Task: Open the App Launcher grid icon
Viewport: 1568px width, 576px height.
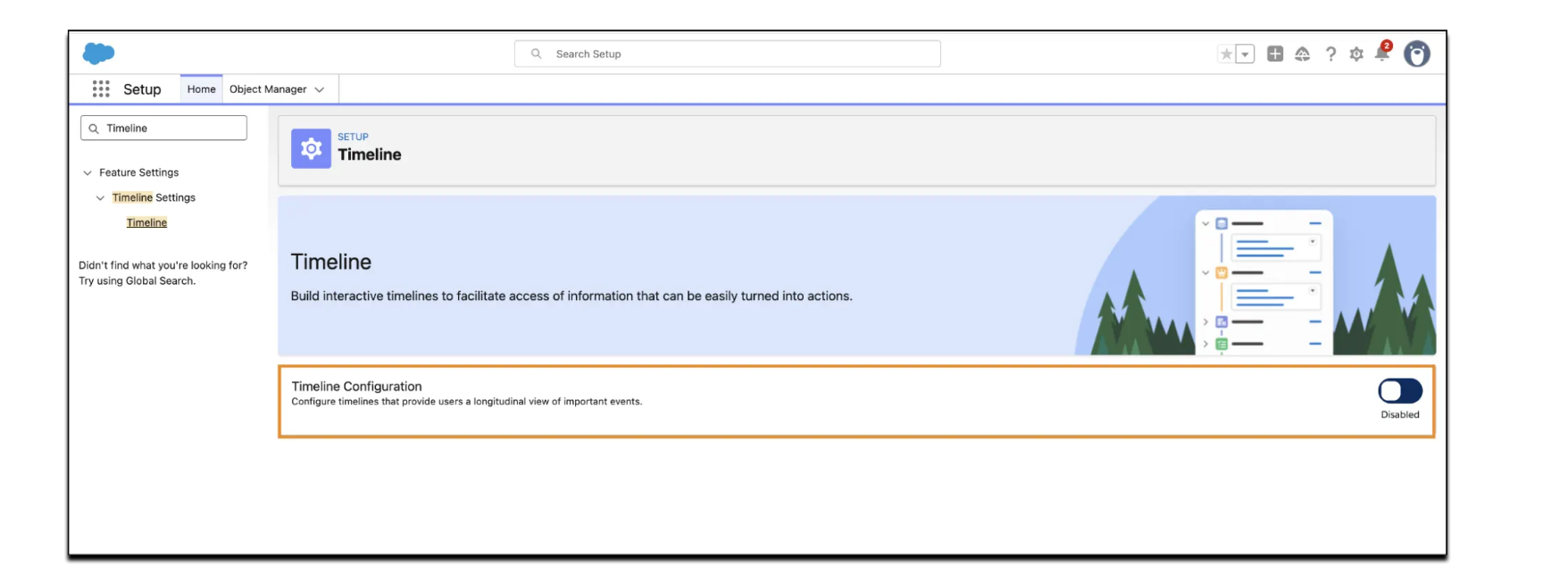Action: pyautogui.click(x=101, y=88)
